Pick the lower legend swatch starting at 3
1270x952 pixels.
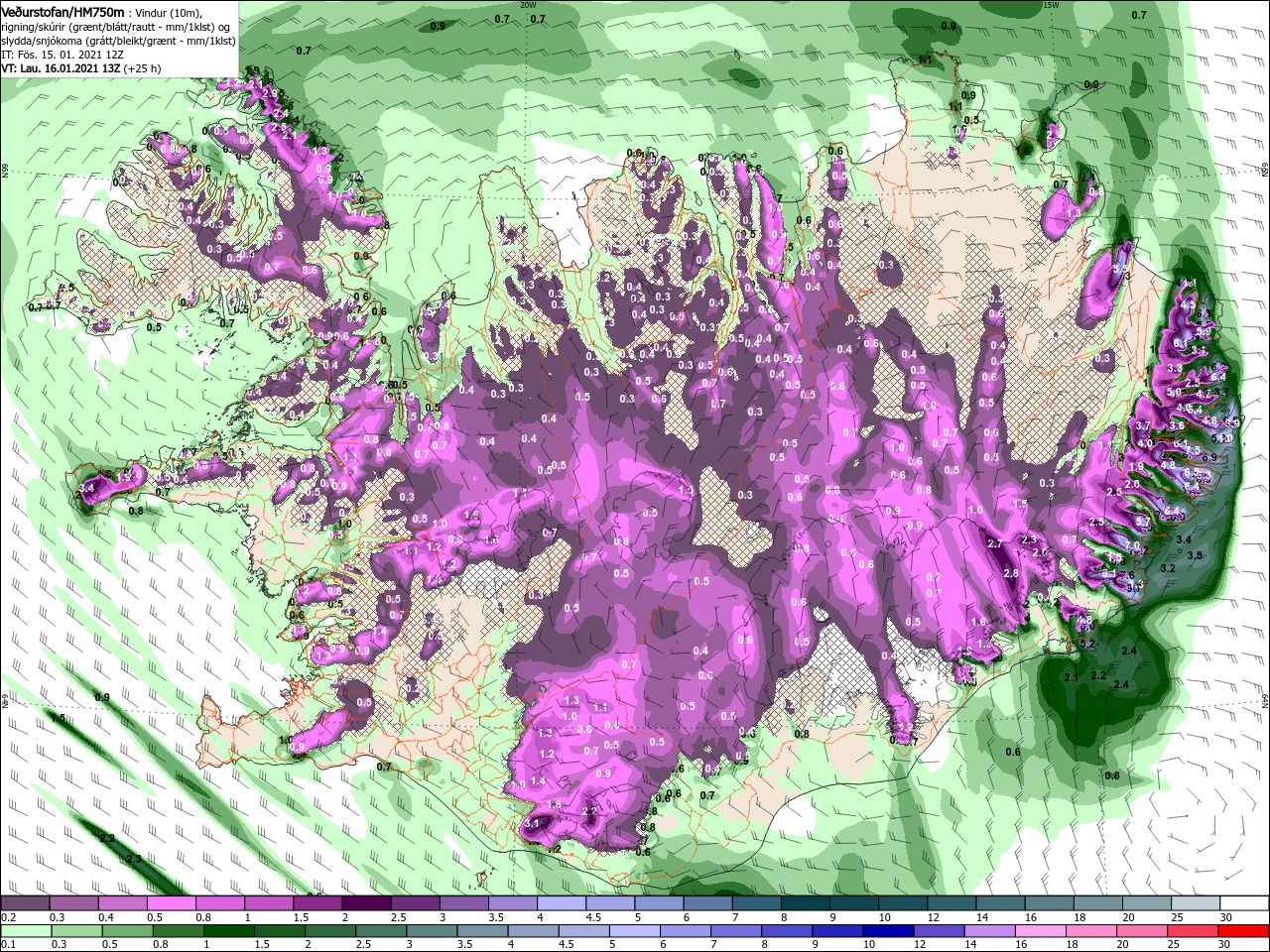click(x=432, y=932)
